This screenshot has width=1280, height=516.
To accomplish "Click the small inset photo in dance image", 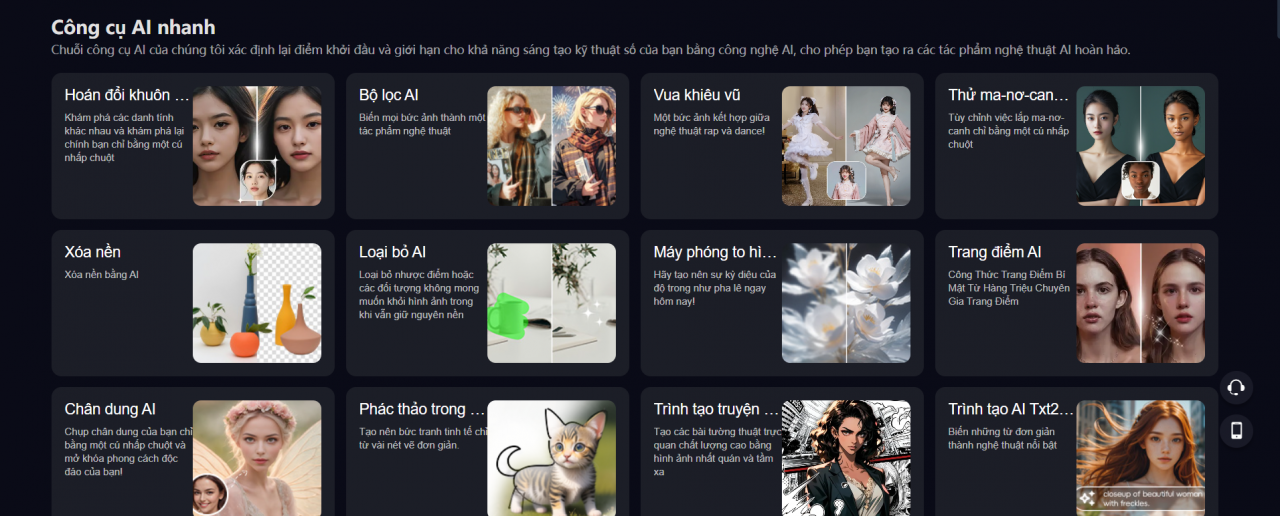I will click(846, 182).
